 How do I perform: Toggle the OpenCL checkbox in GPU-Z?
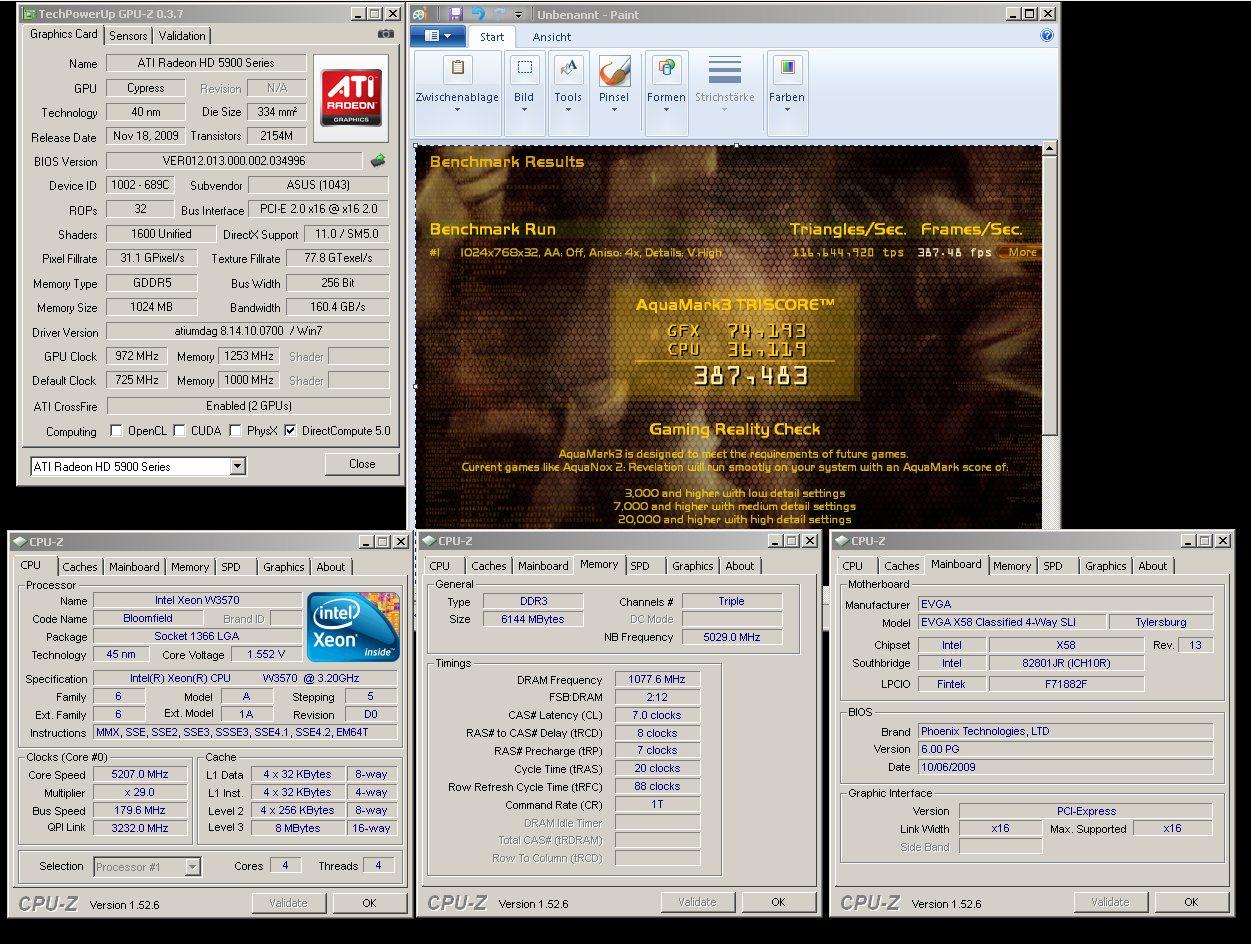coord(115,431)
